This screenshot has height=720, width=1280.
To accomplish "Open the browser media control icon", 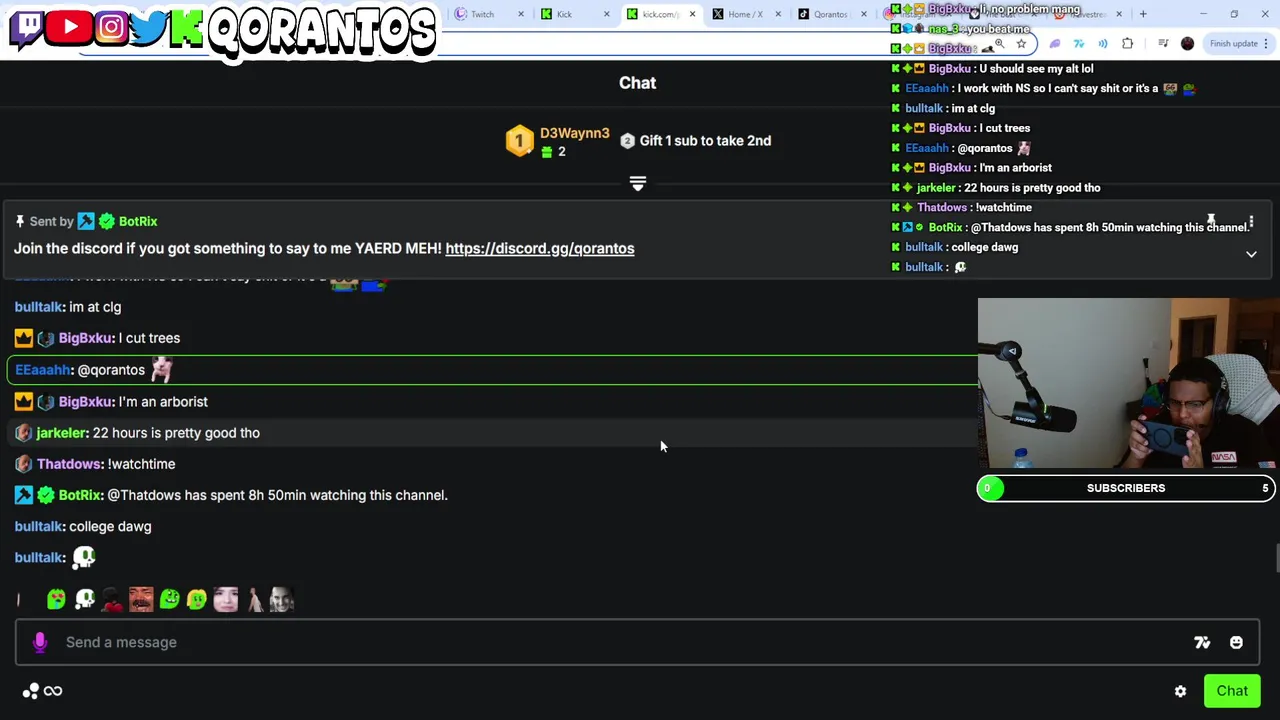I will [1163, 44].
